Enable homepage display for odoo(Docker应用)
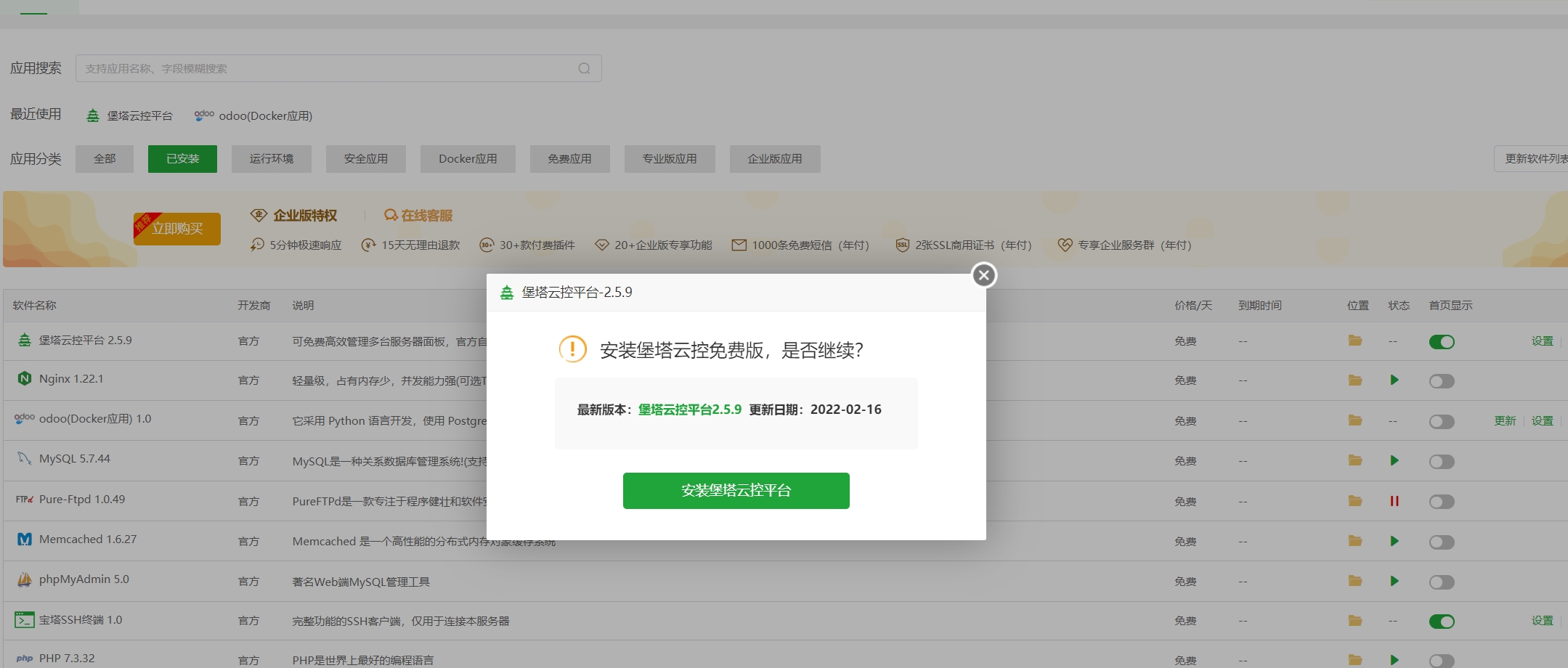 coord(1442,422)
